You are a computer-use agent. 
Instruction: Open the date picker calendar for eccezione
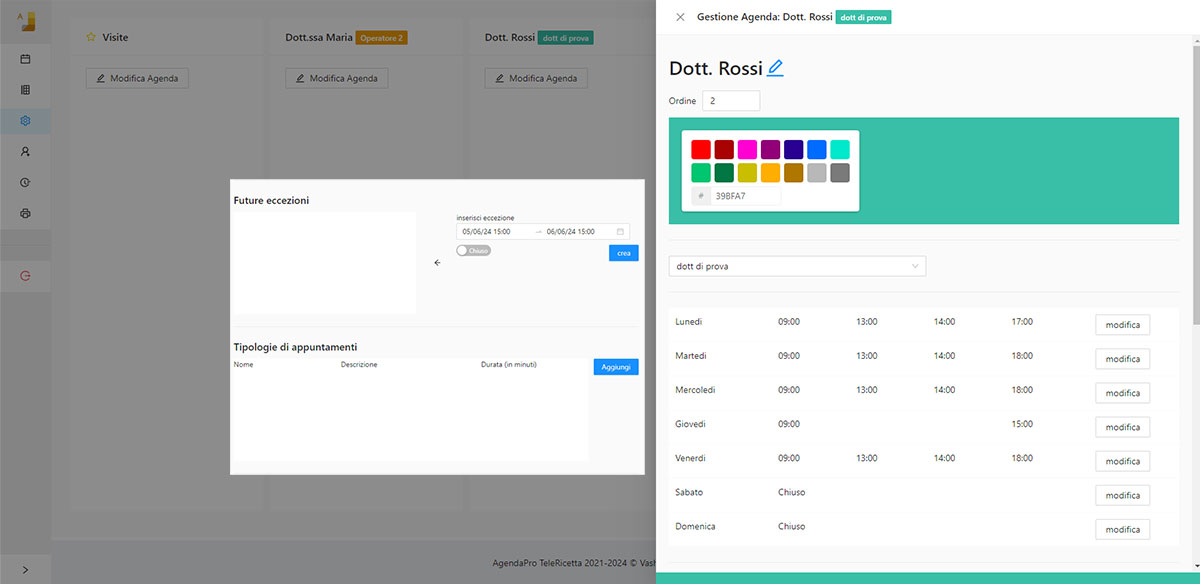pyautogui.click(x=620, y=231)
